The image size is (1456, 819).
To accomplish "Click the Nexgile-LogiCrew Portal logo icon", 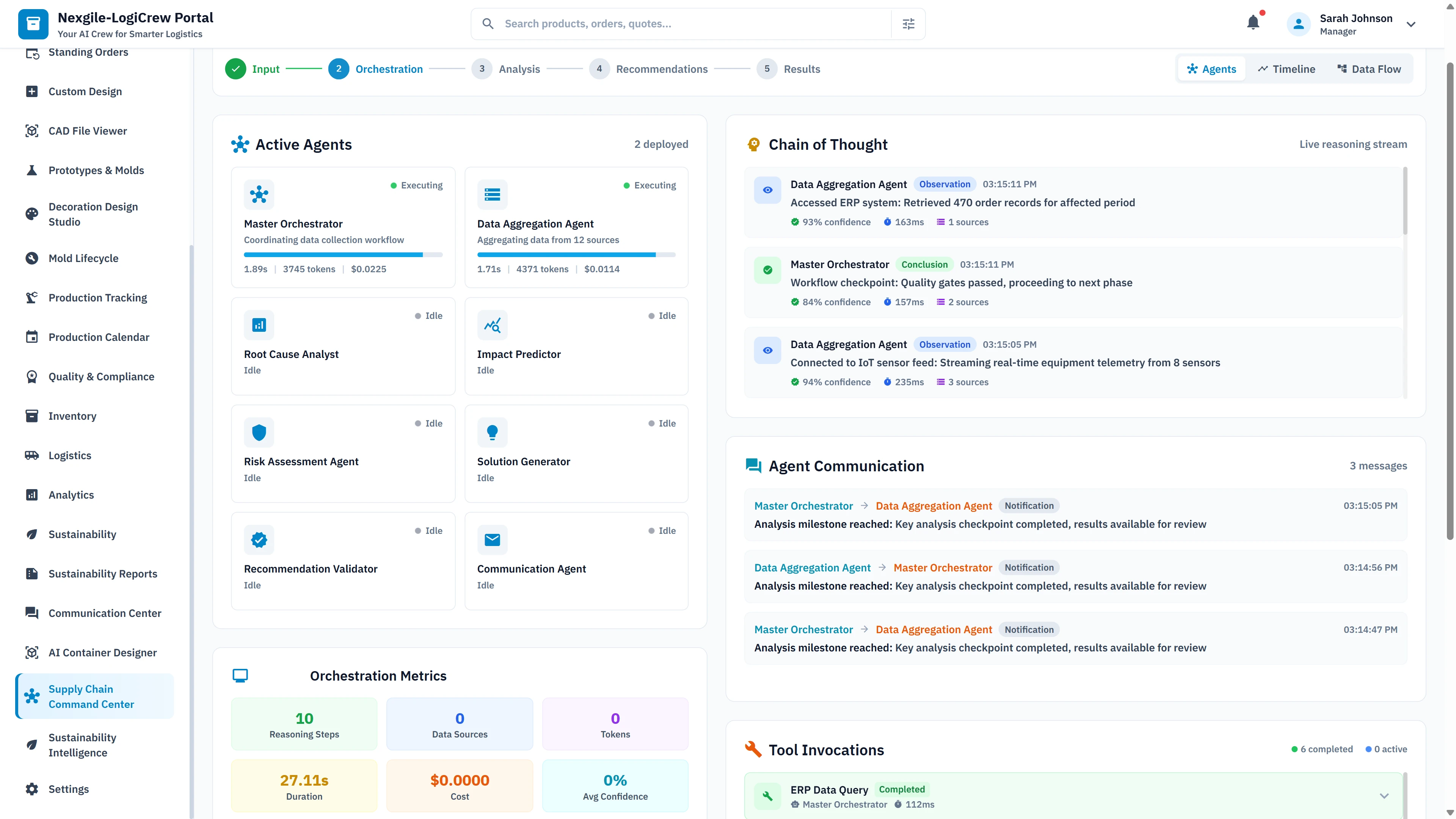I will click(33, 24).
